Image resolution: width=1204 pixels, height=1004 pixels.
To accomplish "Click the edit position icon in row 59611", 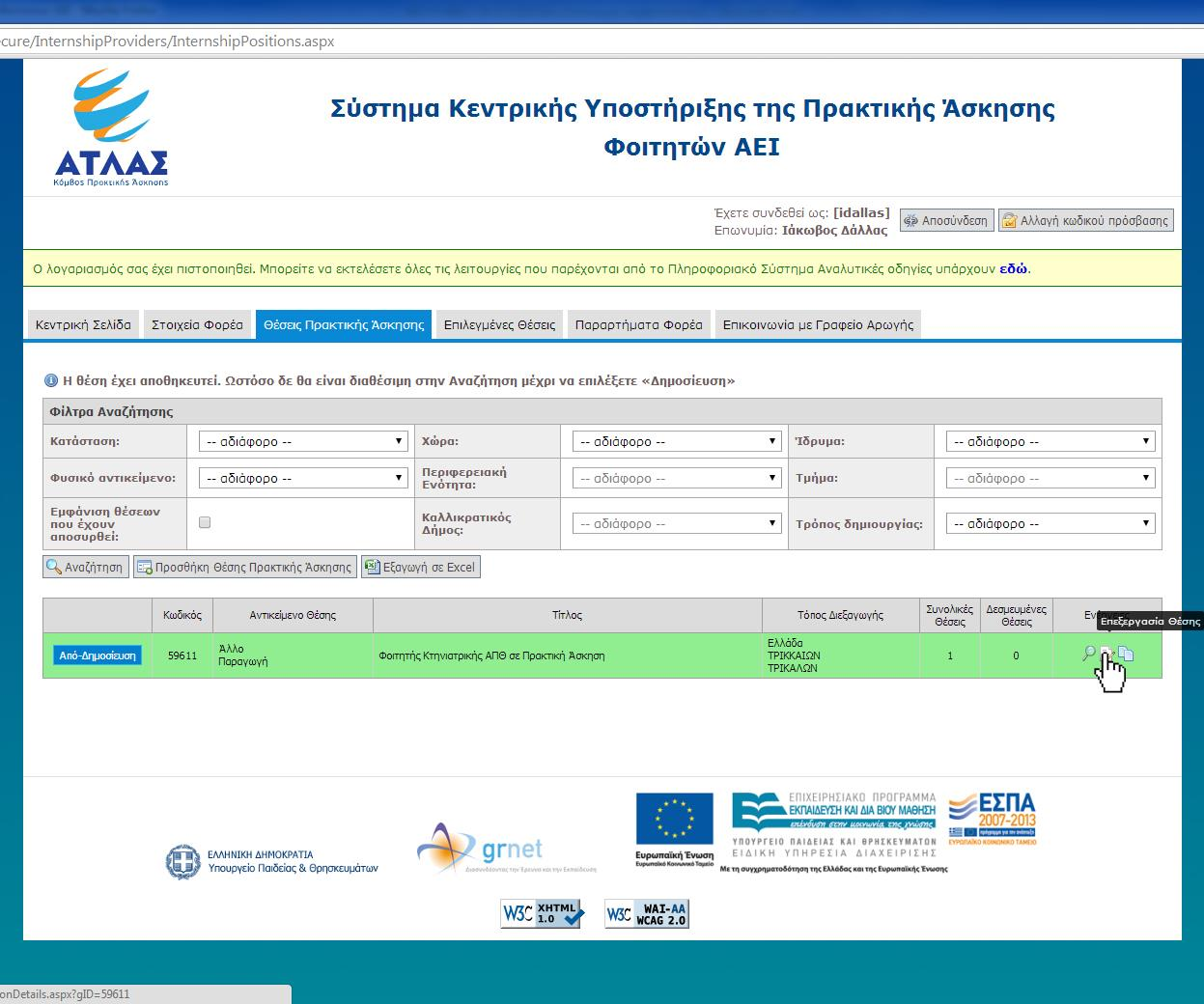I will point(1107,654).
